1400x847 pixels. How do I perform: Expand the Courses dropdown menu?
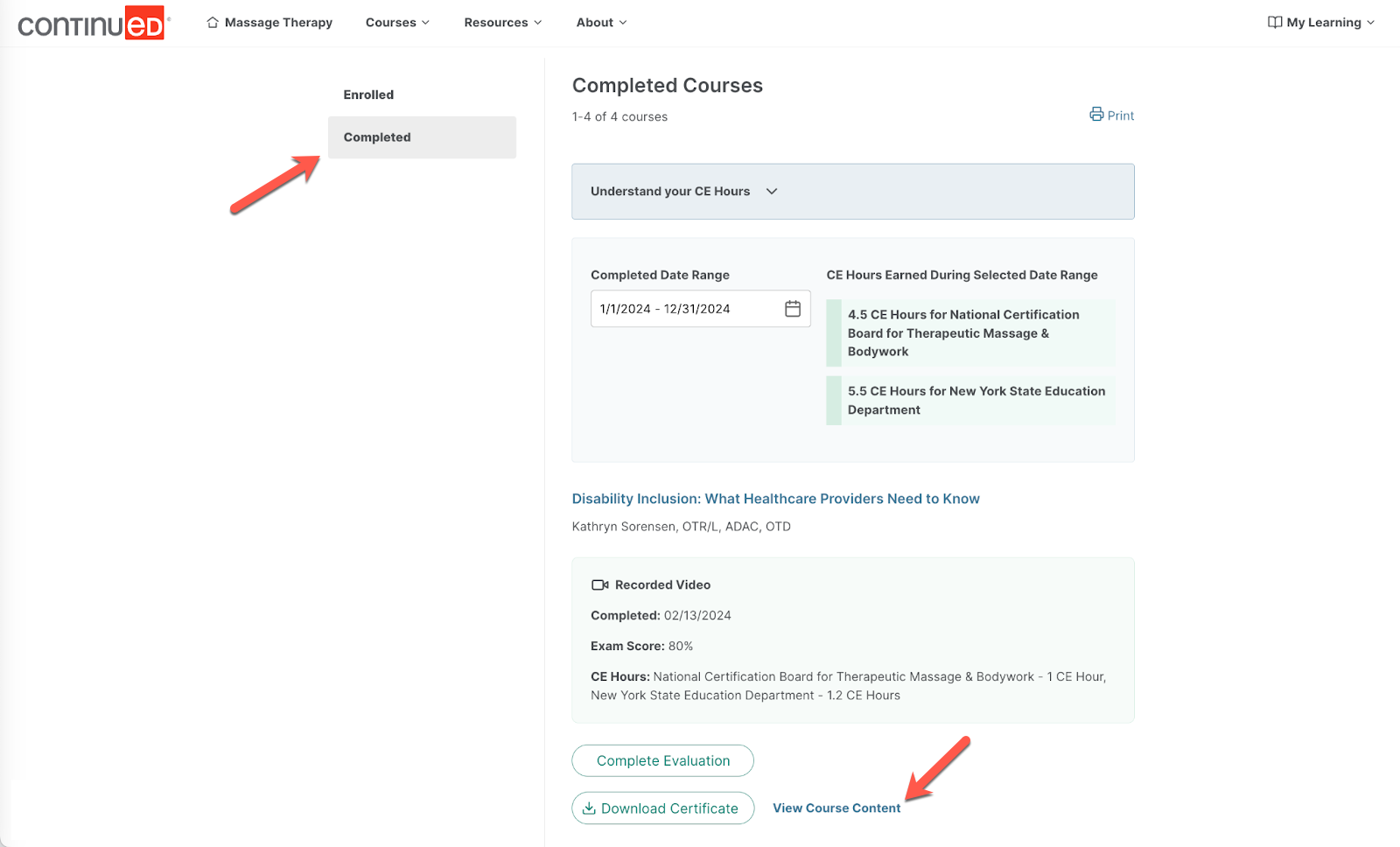397,23
